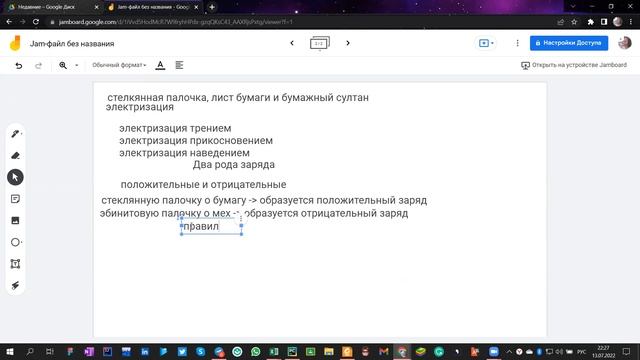The width and height of the screenshot is (640, 360).
Task: Select the Text box tool
Action: point(16,264)
